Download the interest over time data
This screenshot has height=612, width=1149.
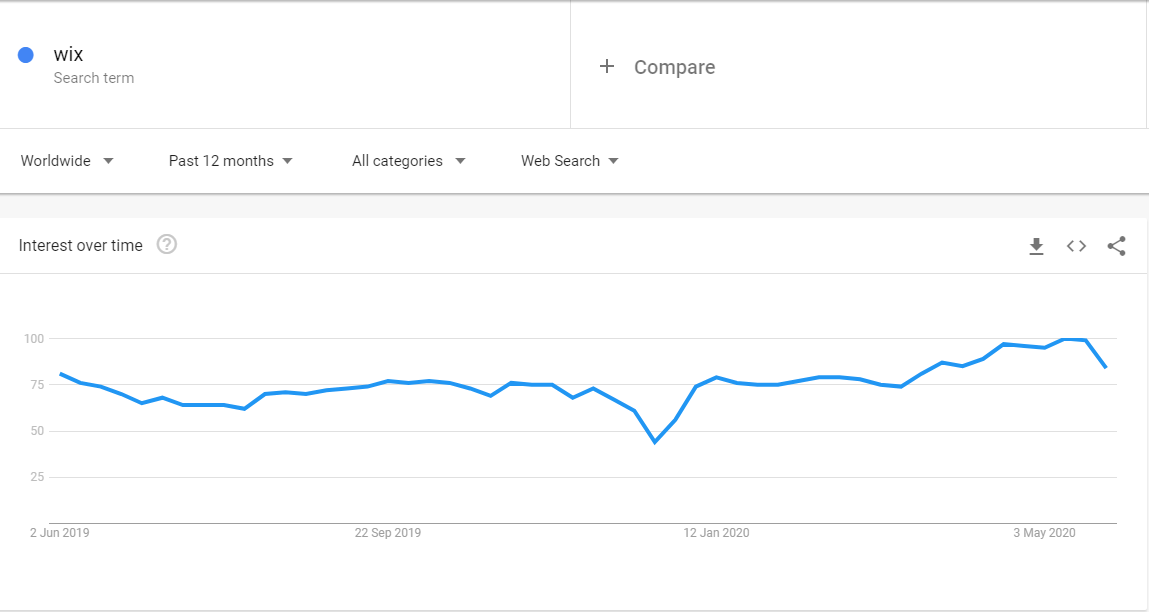(x=1036, y=246)
